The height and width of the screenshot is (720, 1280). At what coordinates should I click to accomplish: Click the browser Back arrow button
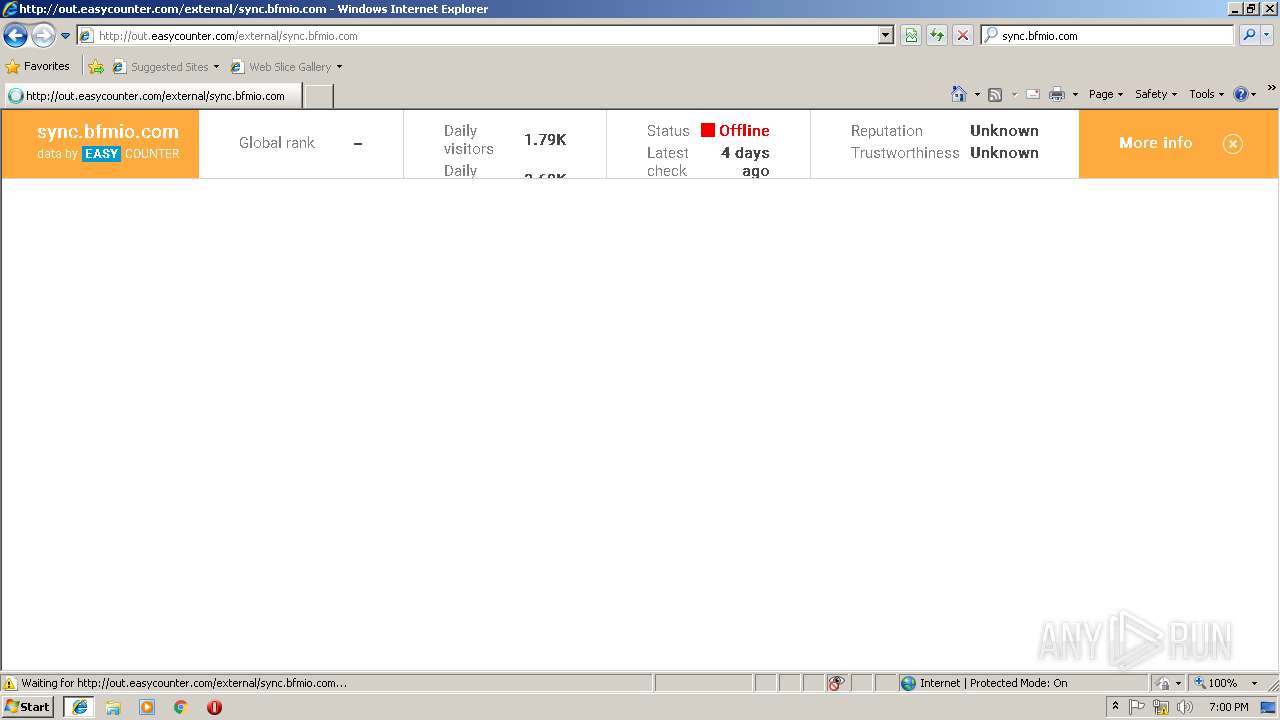click(16, 36)
